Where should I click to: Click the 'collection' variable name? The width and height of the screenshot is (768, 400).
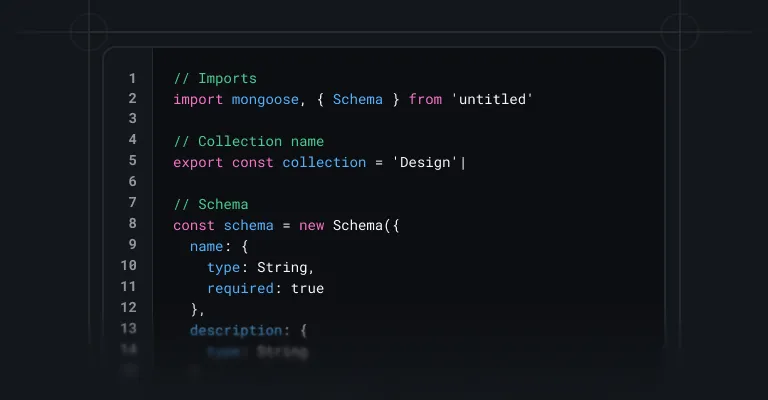pos(324,163)
